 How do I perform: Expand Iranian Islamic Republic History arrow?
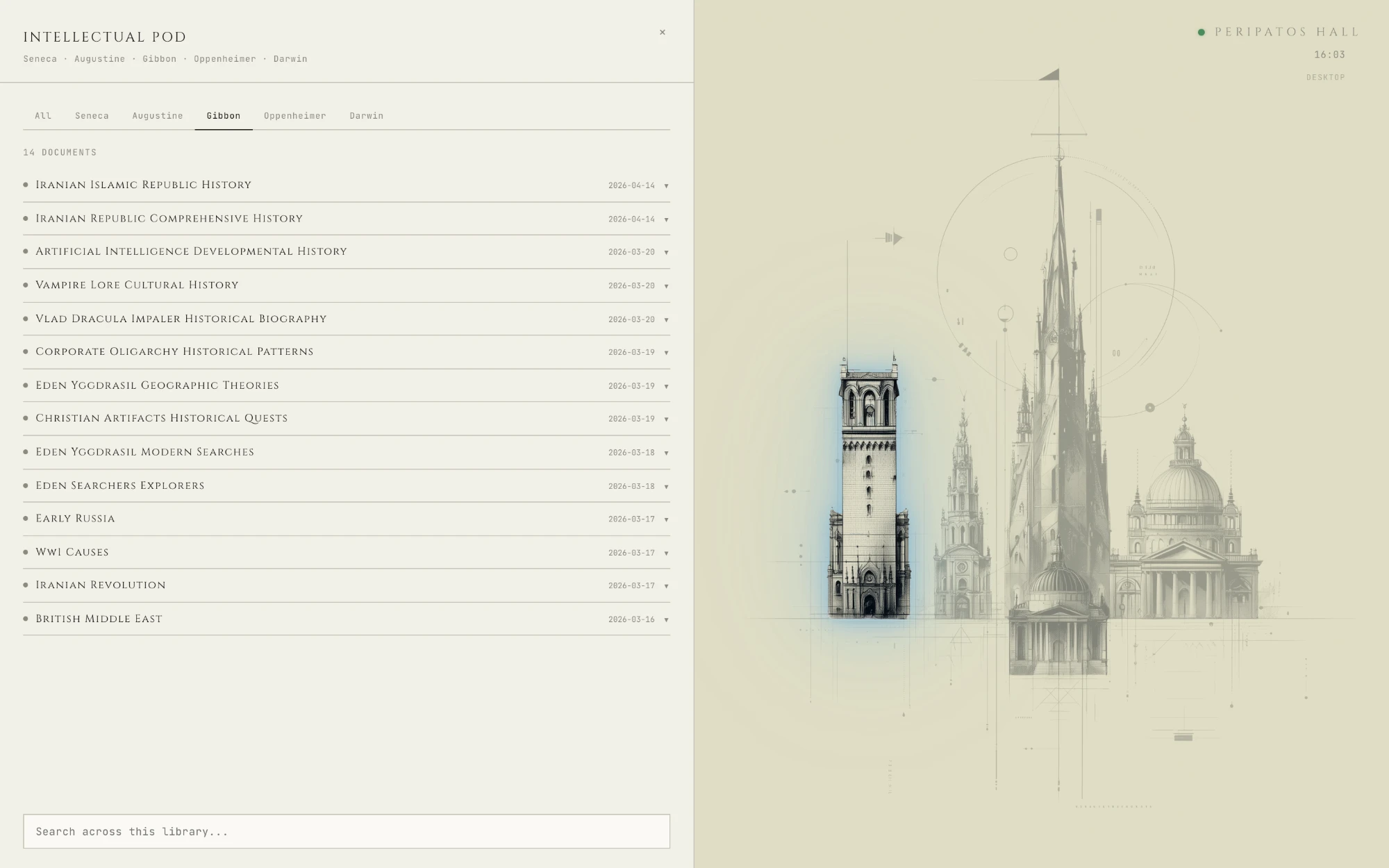666,186
